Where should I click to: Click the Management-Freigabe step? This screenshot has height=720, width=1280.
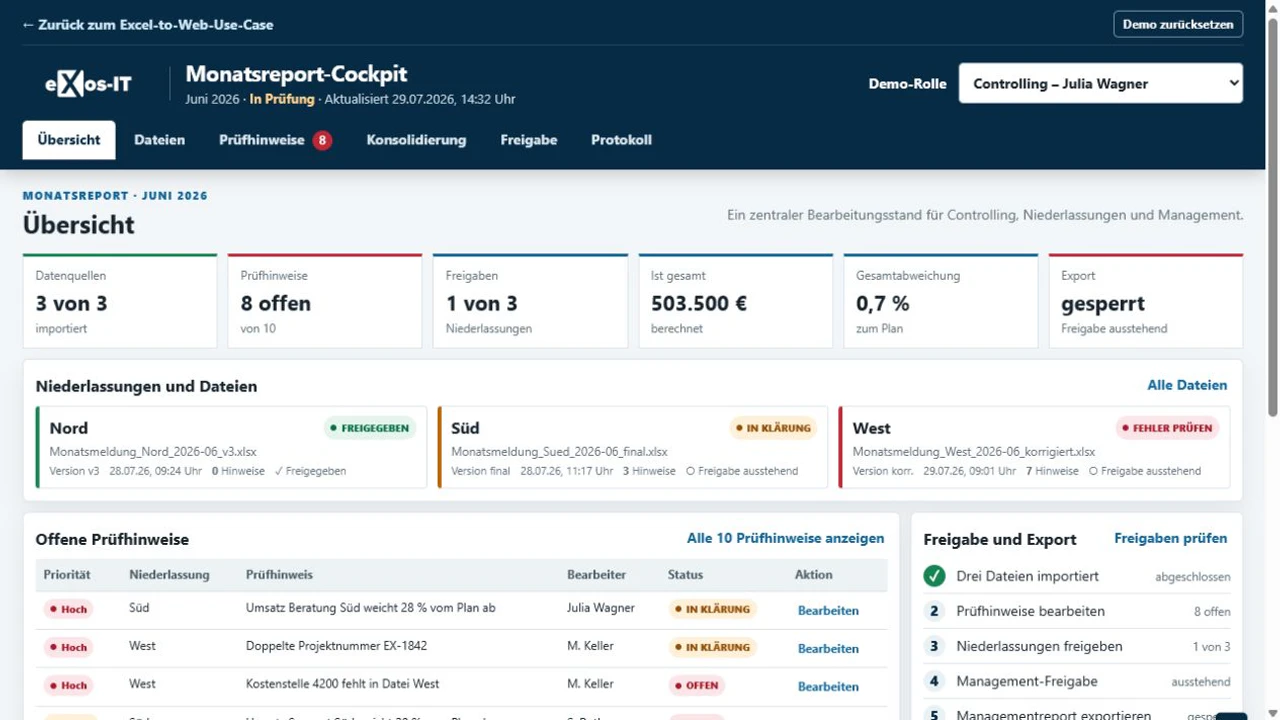point(1077,681)
